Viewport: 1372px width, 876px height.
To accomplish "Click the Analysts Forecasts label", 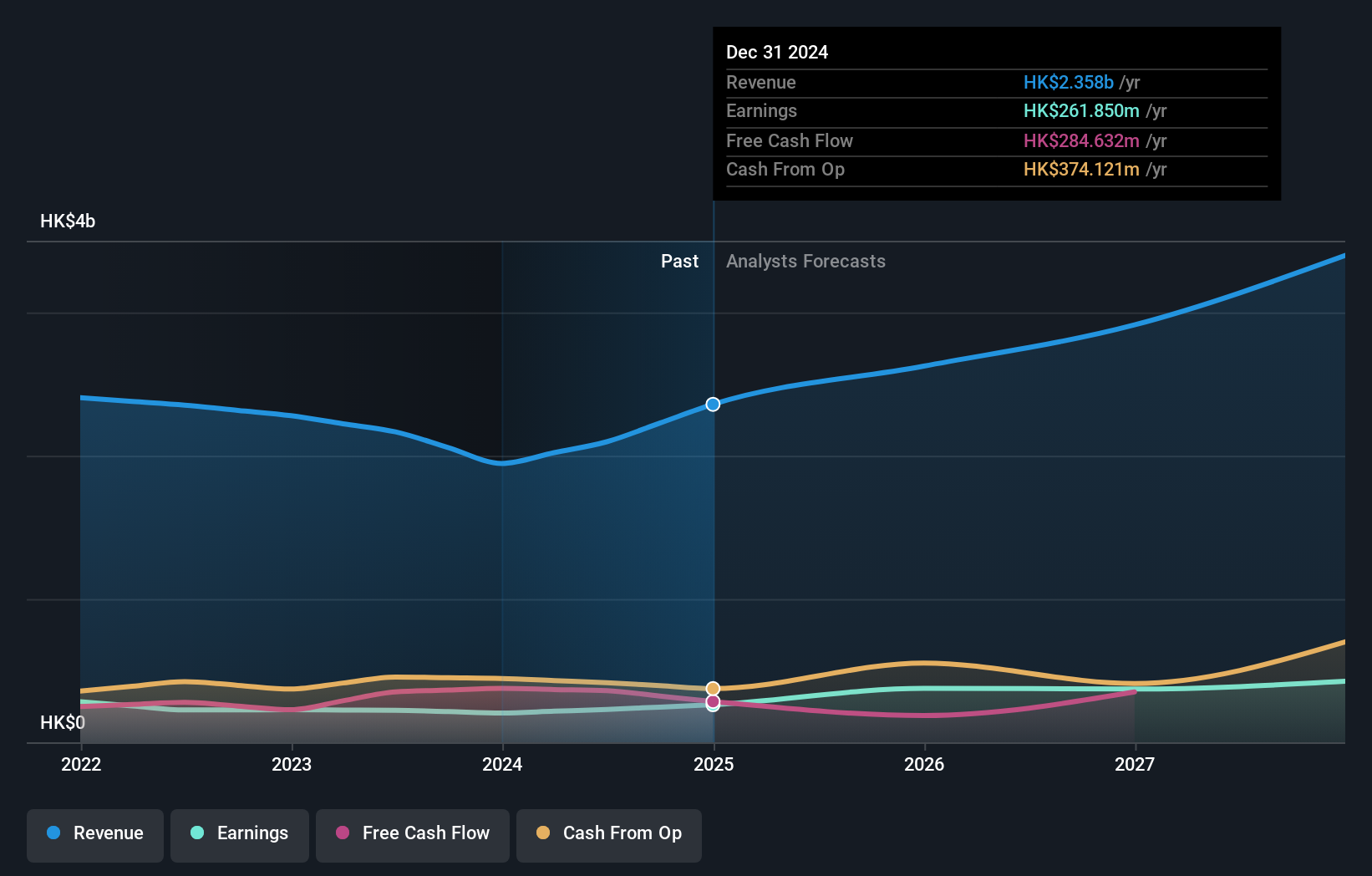I will click(x=805, y=262).
